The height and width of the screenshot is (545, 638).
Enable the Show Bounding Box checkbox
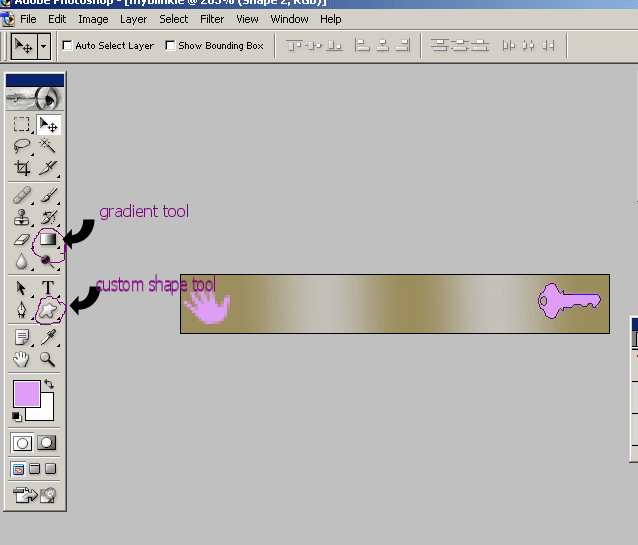(170, 46)
